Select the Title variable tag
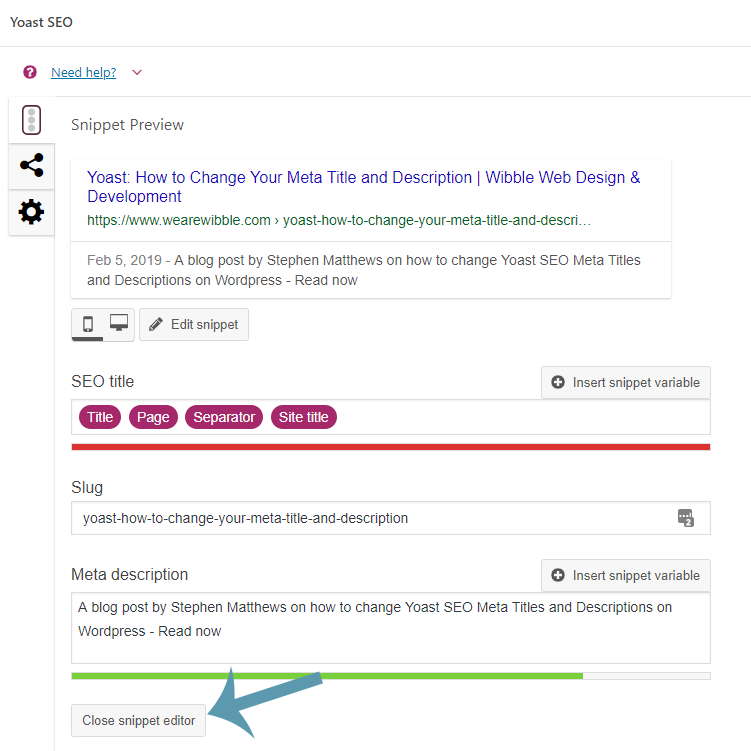Viewport: 751px width, 751px height. tap(100, 417)
